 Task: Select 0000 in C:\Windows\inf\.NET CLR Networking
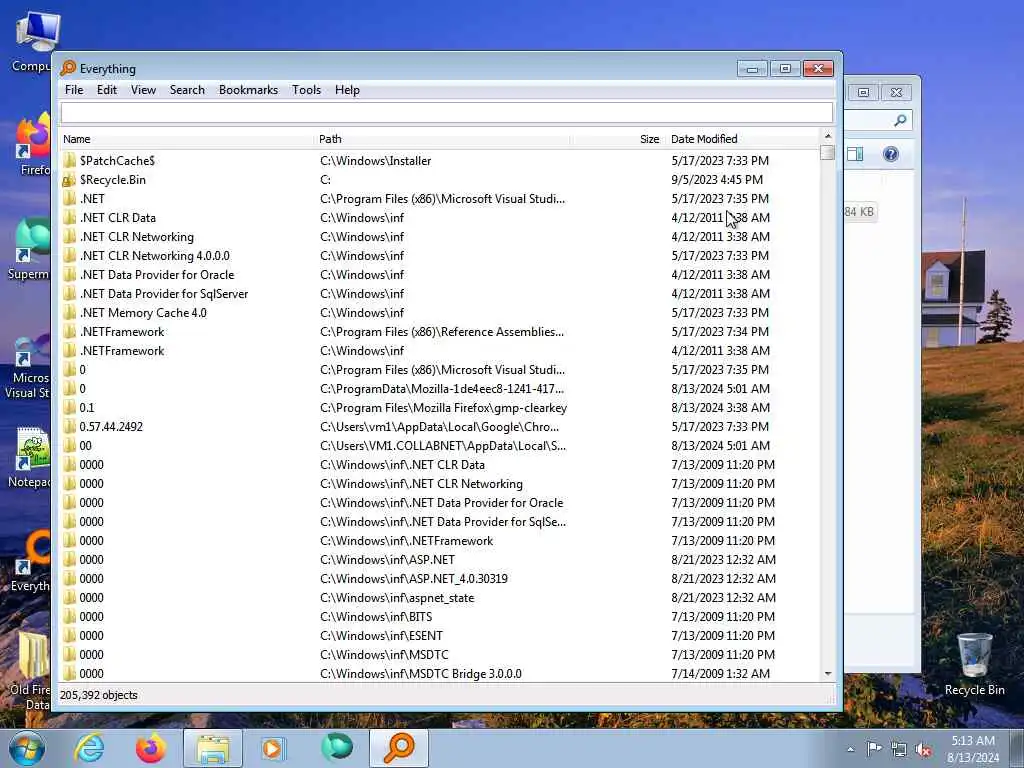91,483
